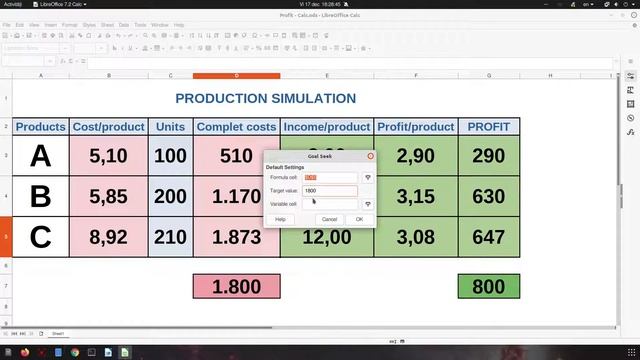Open the Edit menu
This screenshot has width=640, height=360.
pyautogui.click(x=20, y=25)
